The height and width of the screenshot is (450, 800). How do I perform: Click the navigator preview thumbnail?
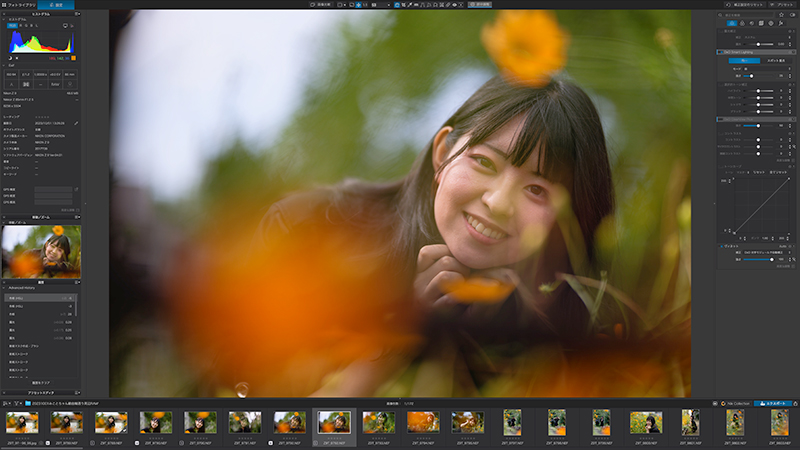pyautogui.click(x=41, y=252)
